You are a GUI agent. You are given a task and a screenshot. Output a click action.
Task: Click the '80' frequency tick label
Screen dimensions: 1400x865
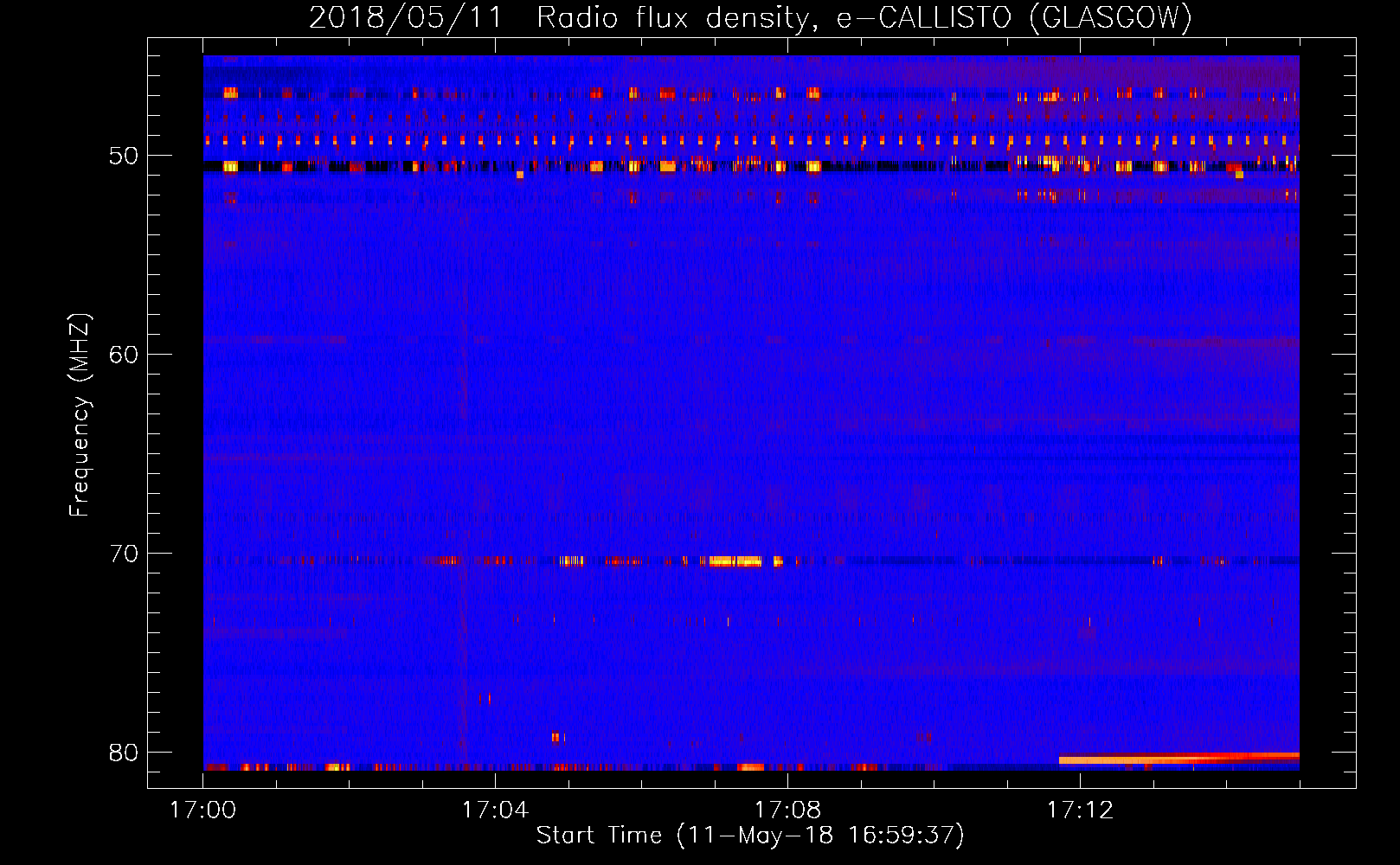124,753
